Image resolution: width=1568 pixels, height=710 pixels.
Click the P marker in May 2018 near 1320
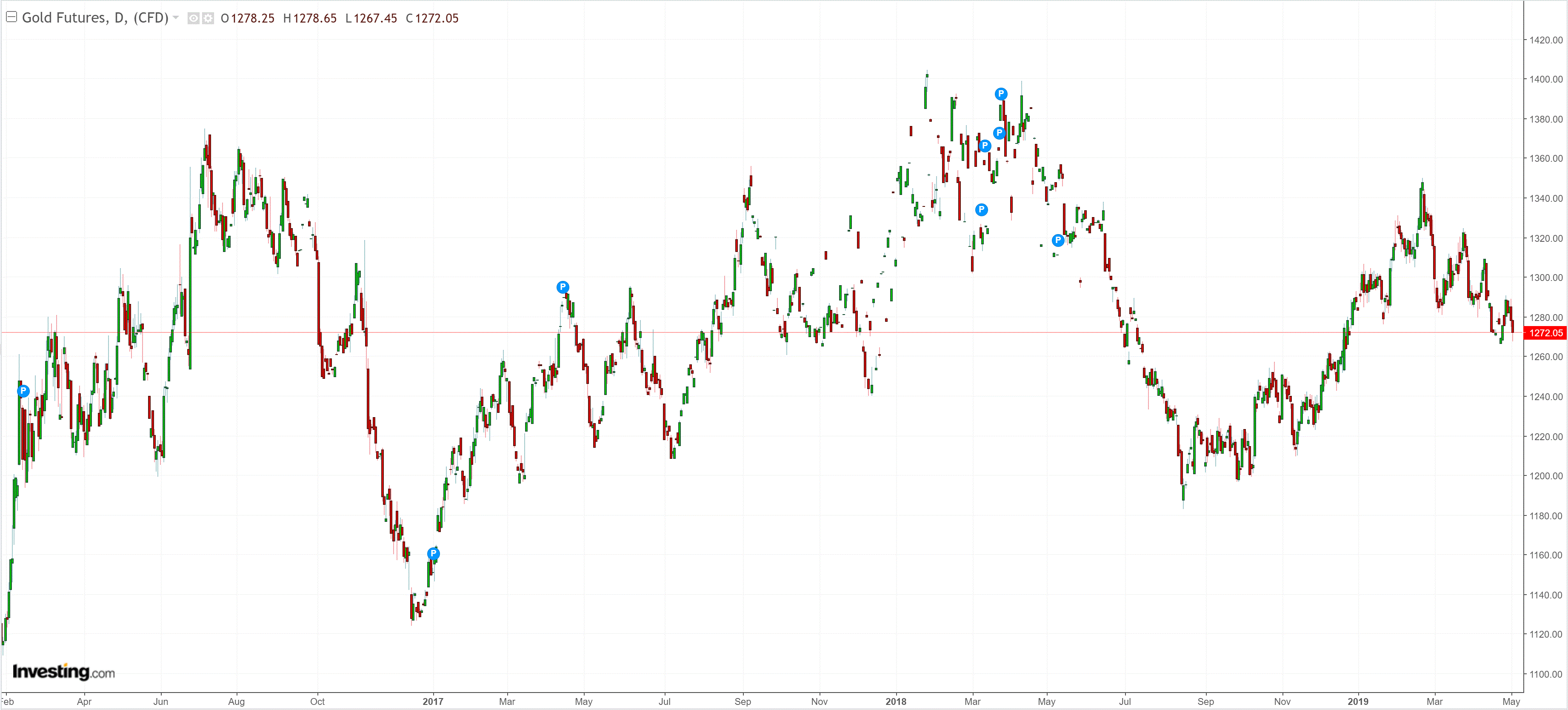(x=1058, y=240)
